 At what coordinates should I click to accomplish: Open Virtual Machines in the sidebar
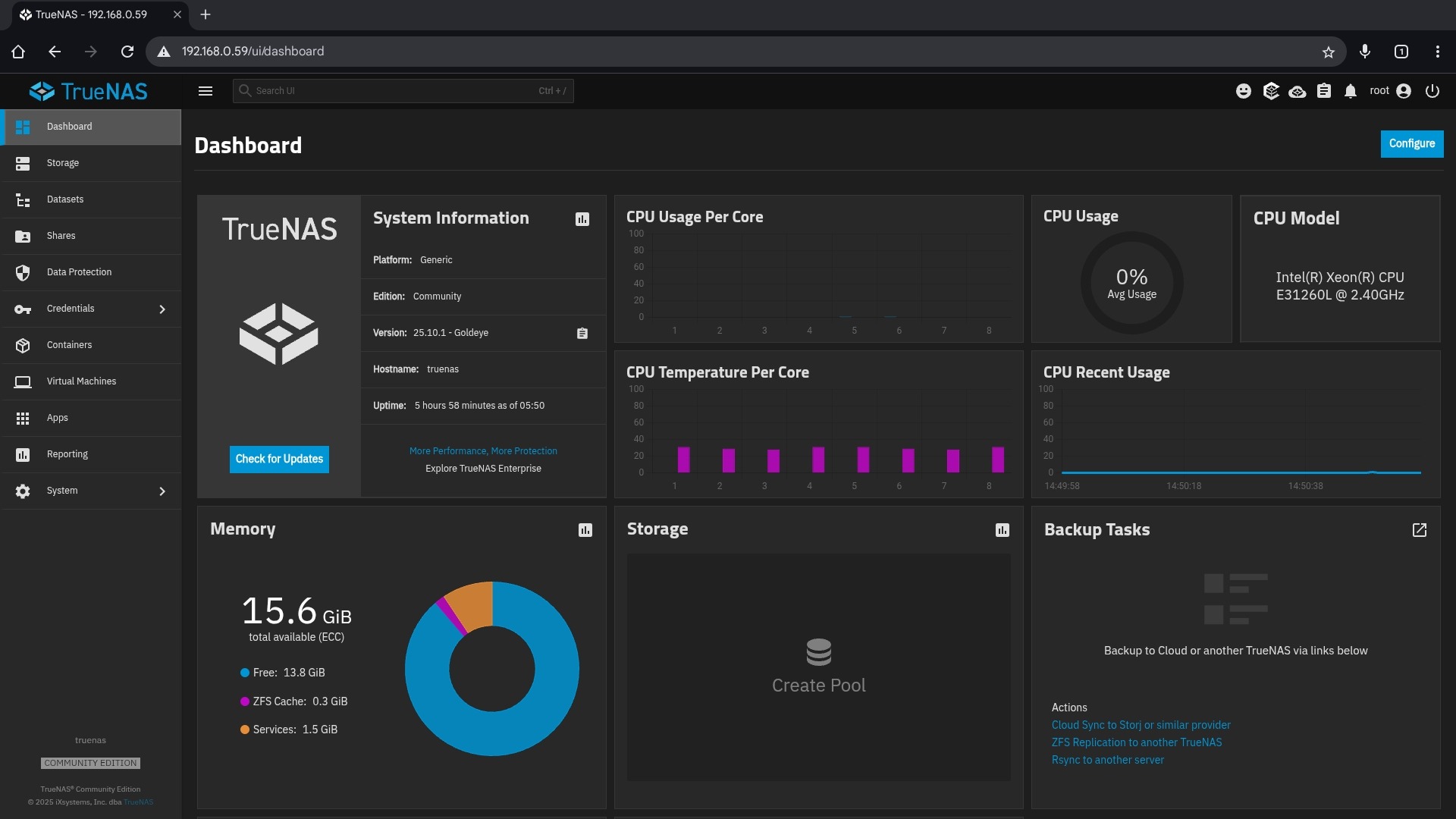point(81,381)
